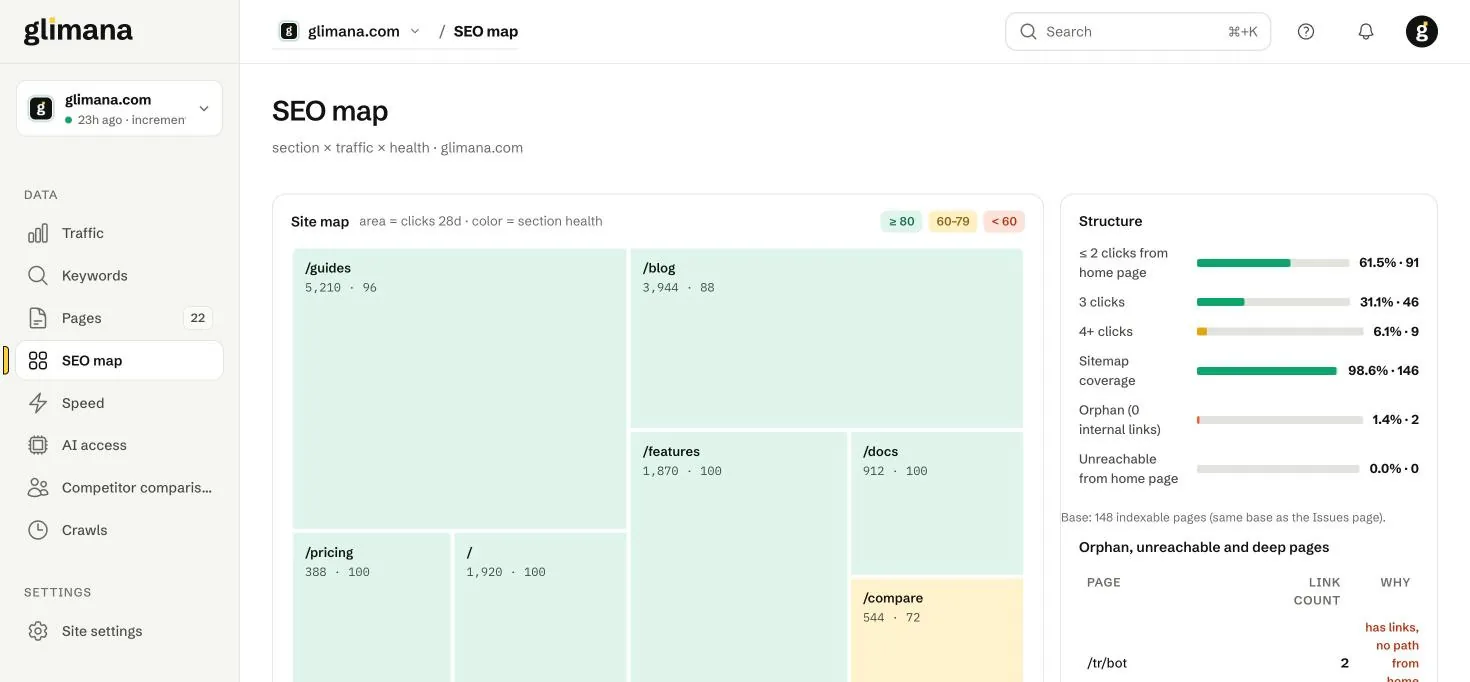Select the /features treemap tile
Screen dimensions: 1470x682
(x=739, y=557)
